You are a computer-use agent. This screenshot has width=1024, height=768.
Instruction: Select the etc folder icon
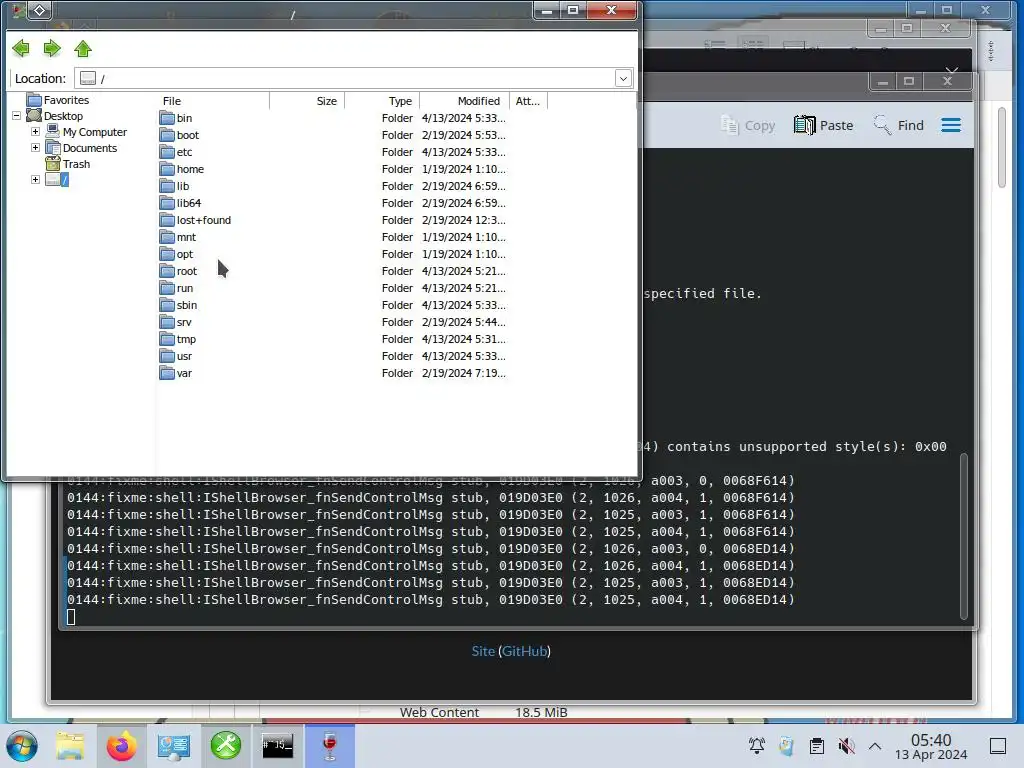(x=167, y=152)
